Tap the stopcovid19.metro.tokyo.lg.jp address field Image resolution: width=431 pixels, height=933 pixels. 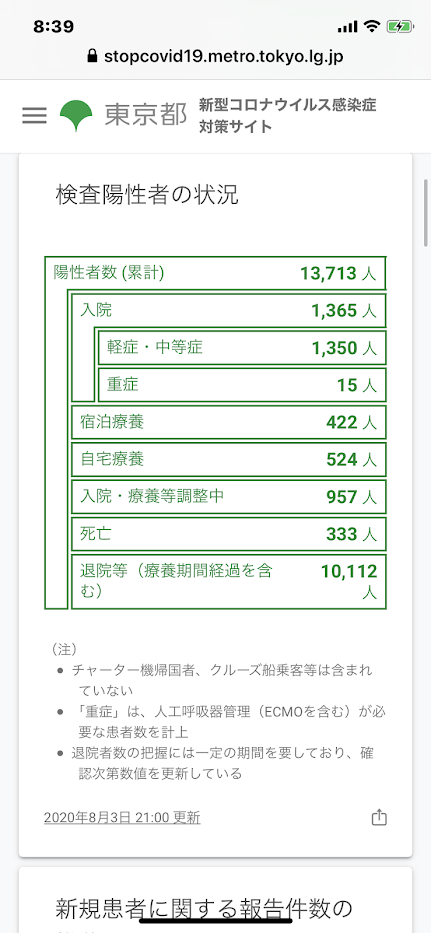point(216,57)
